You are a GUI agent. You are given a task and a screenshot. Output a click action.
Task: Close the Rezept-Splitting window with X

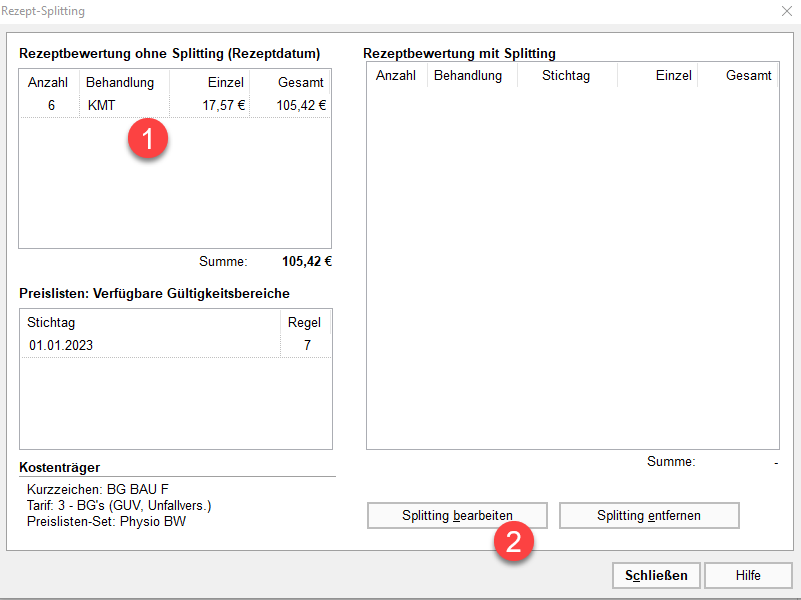(x=786, y=12)
